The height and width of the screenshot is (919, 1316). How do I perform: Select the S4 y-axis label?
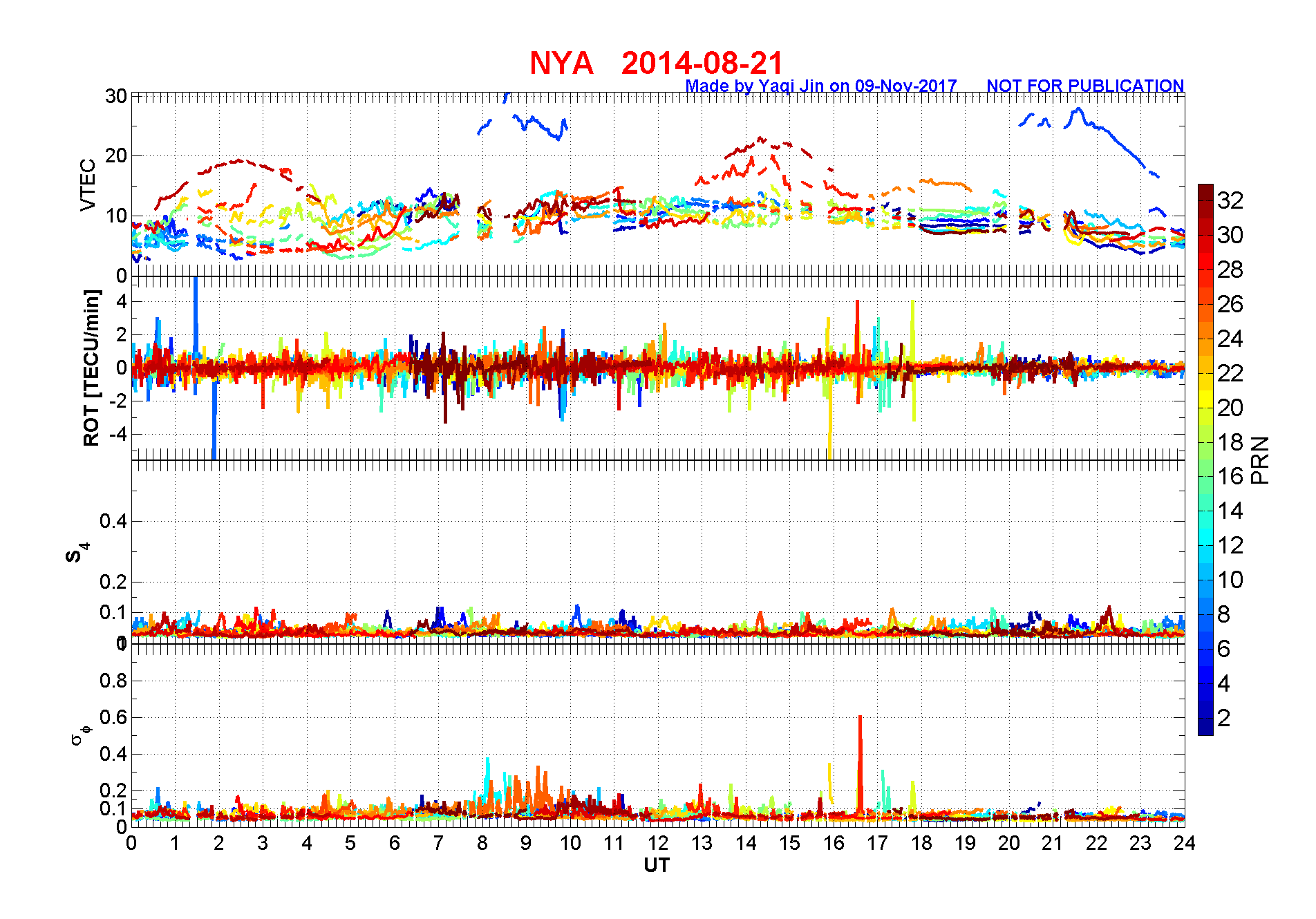[x=77, y=553]
